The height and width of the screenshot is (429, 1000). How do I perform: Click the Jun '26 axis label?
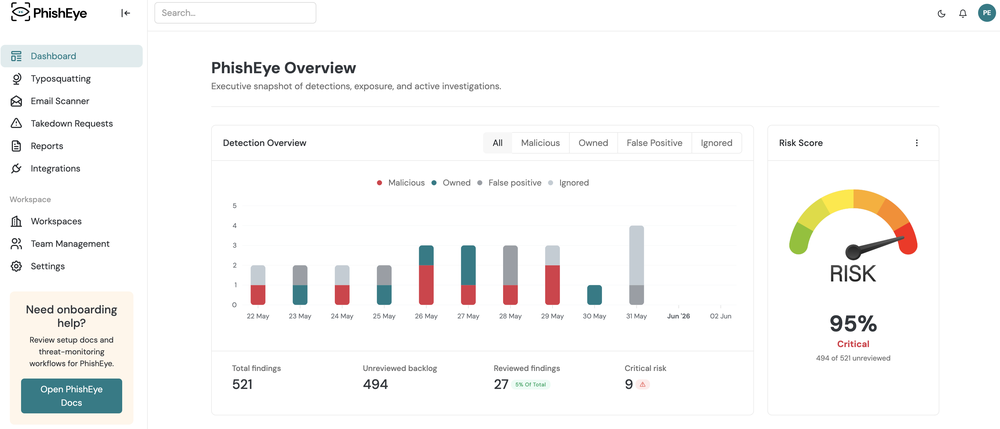coord(679,316)
